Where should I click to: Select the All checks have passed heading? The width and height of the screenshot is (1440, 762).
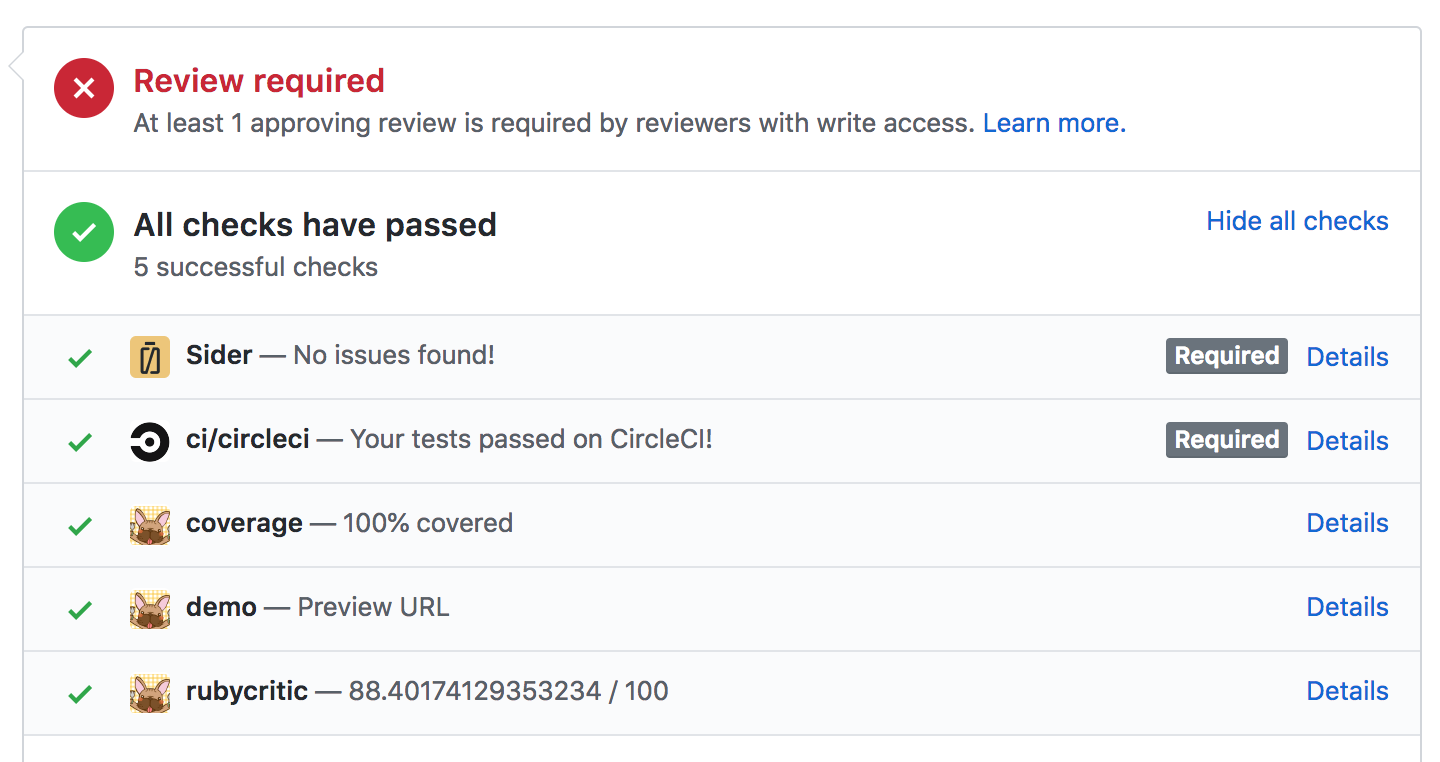point(315,225)
